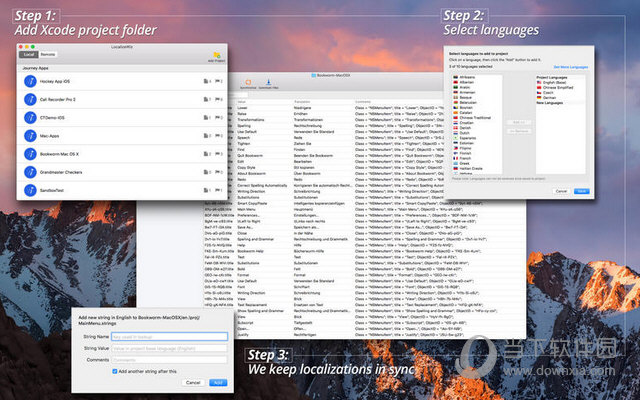Image resolution: width=640 pixels, height=400 pixels.
Task: Click Save in the language selection dialog
Action: pos(582,191)
